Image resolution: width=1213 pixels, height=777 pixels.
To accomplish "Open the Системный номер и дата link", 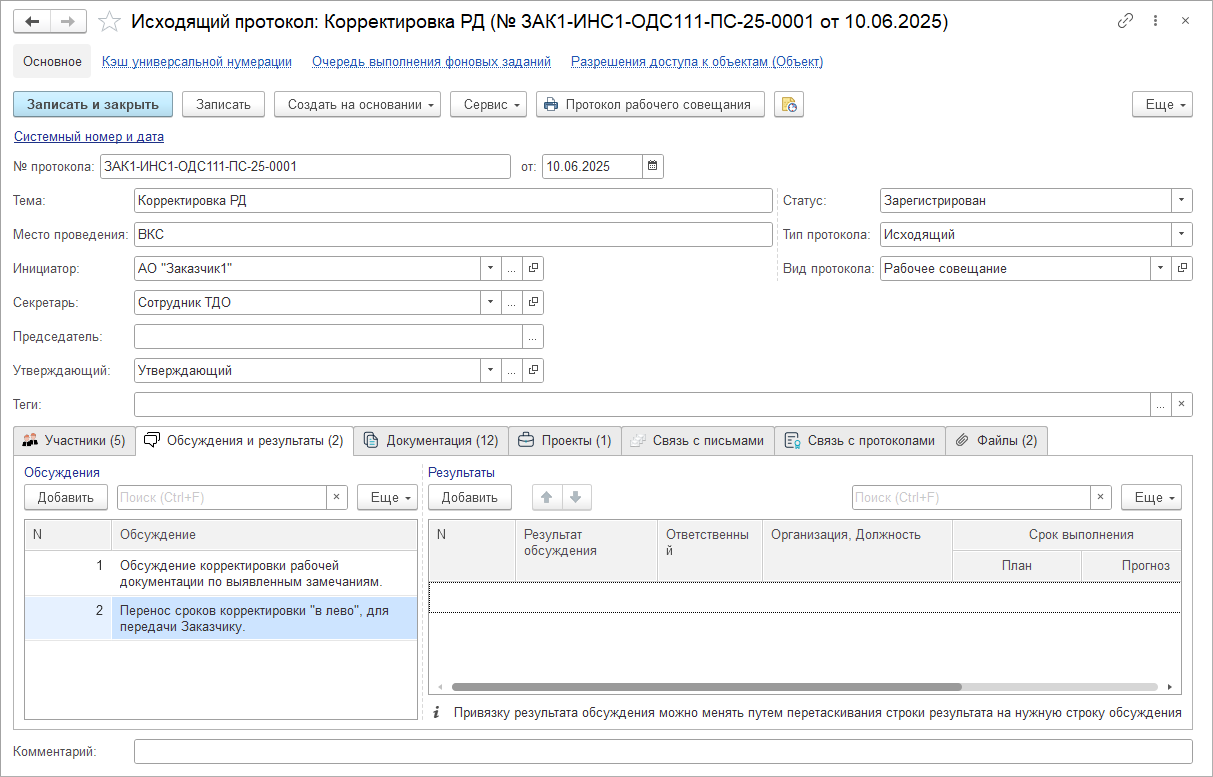I will (x=89, y=137).
